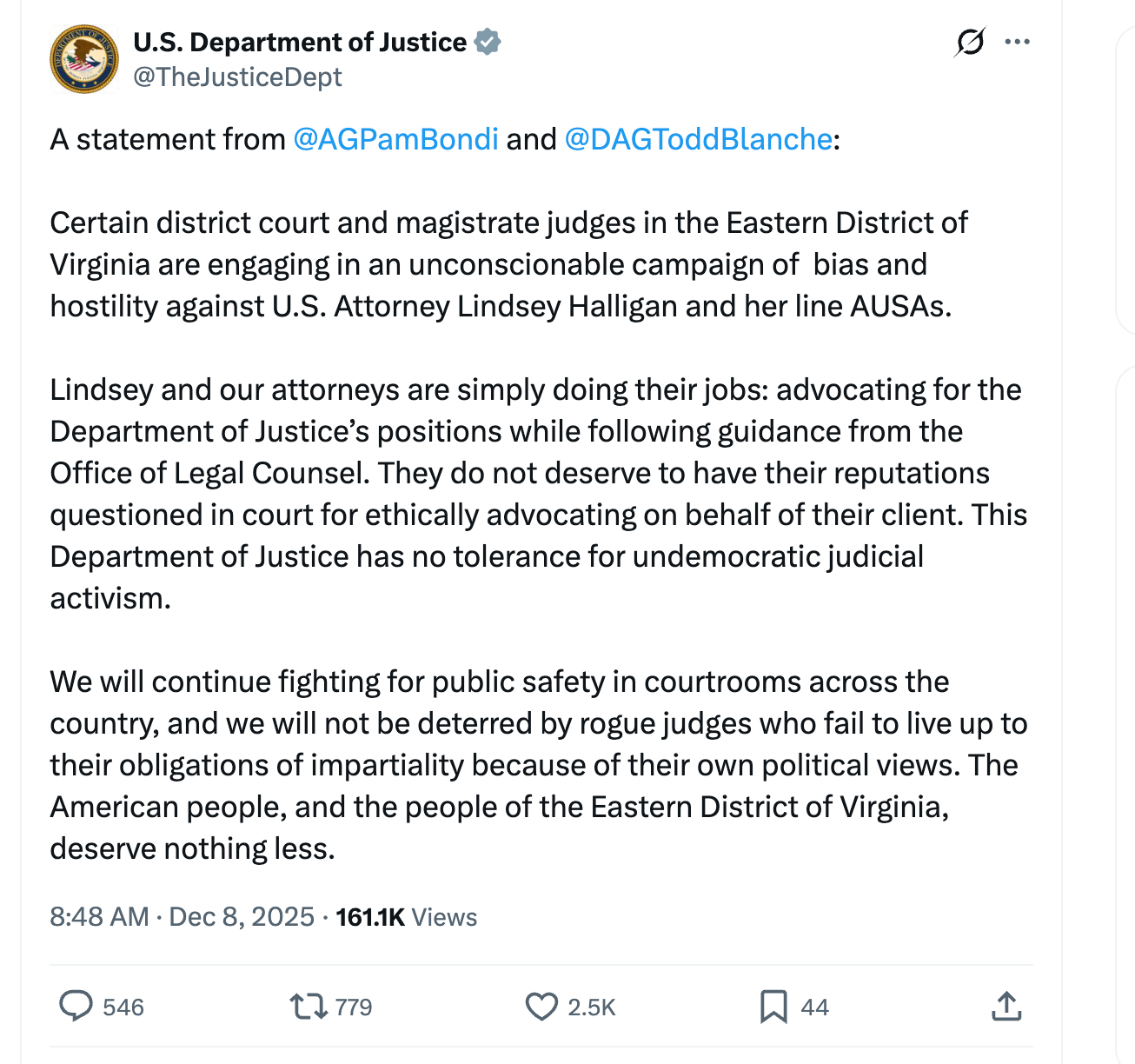Image resolution: width=1135 pixels, height=1064 pixels.
Task: Like the post with the heart icon
Action: (x=541, y=1007)
